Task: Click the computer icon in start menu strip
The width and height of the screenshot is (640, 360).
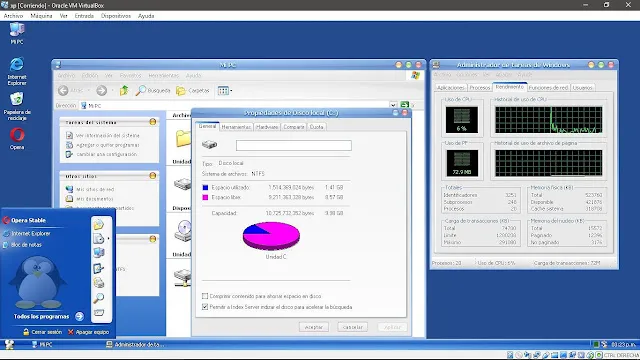Action: pos(98,253)
